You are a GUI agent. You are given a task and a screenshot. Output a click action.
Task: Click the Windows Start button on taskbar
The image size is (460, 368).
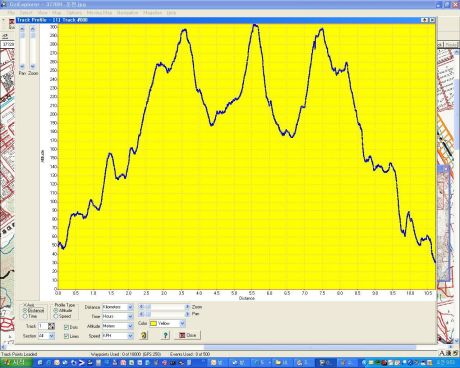pyautogui.click(x=12, y=363)
